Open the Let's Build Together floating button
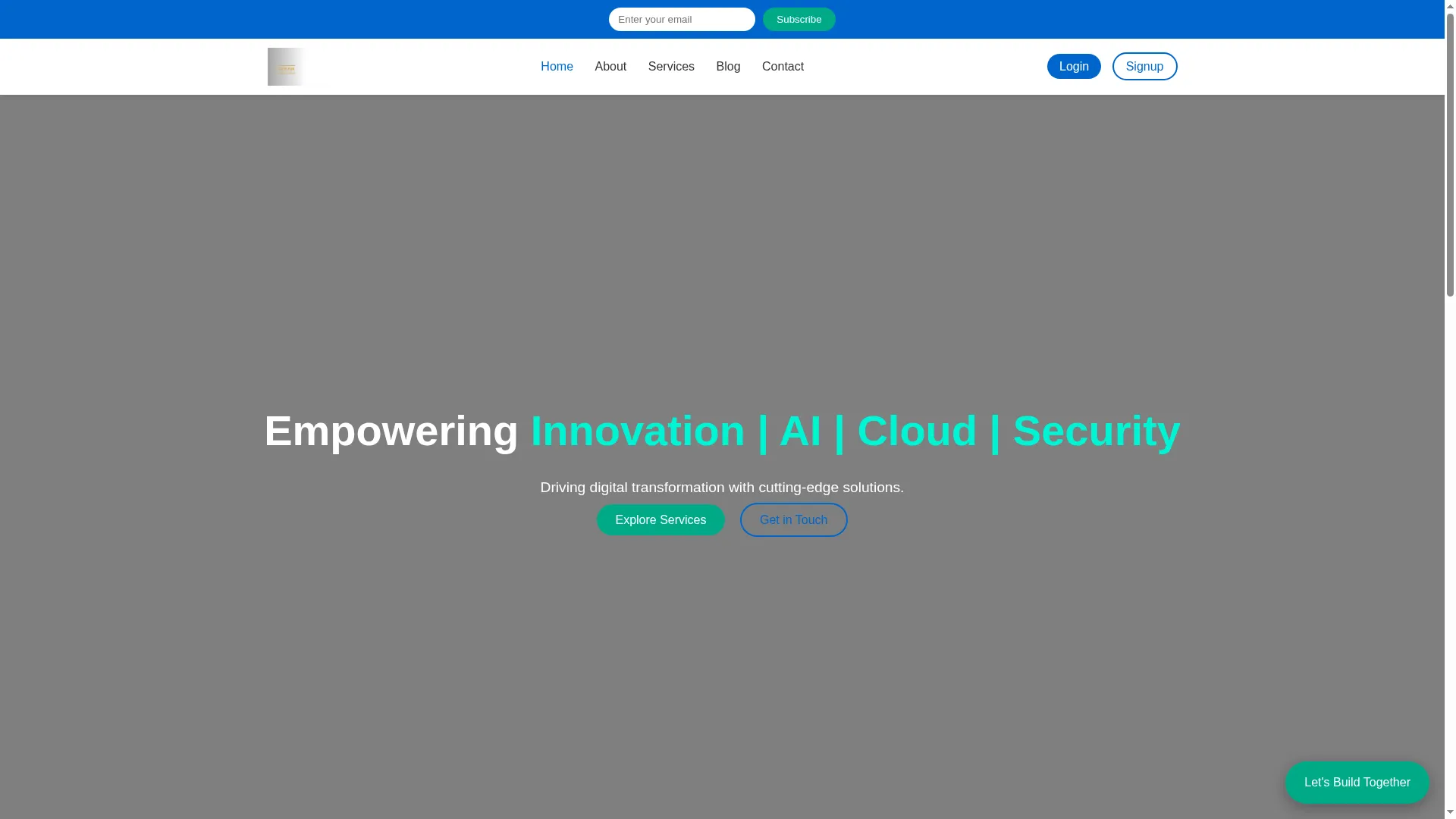1456x819 pixels. tap(1357, 782)
